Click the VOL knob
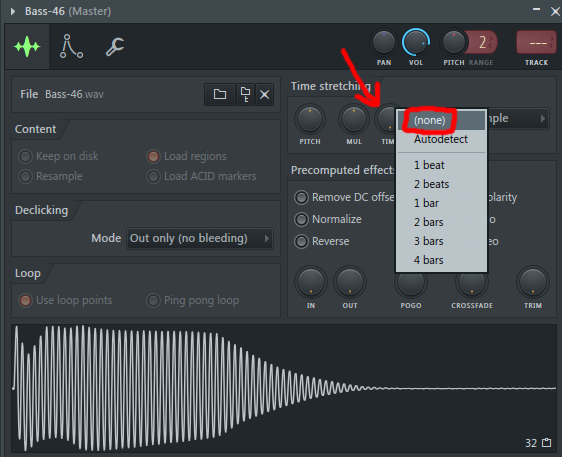 click(x=416, y=43)
